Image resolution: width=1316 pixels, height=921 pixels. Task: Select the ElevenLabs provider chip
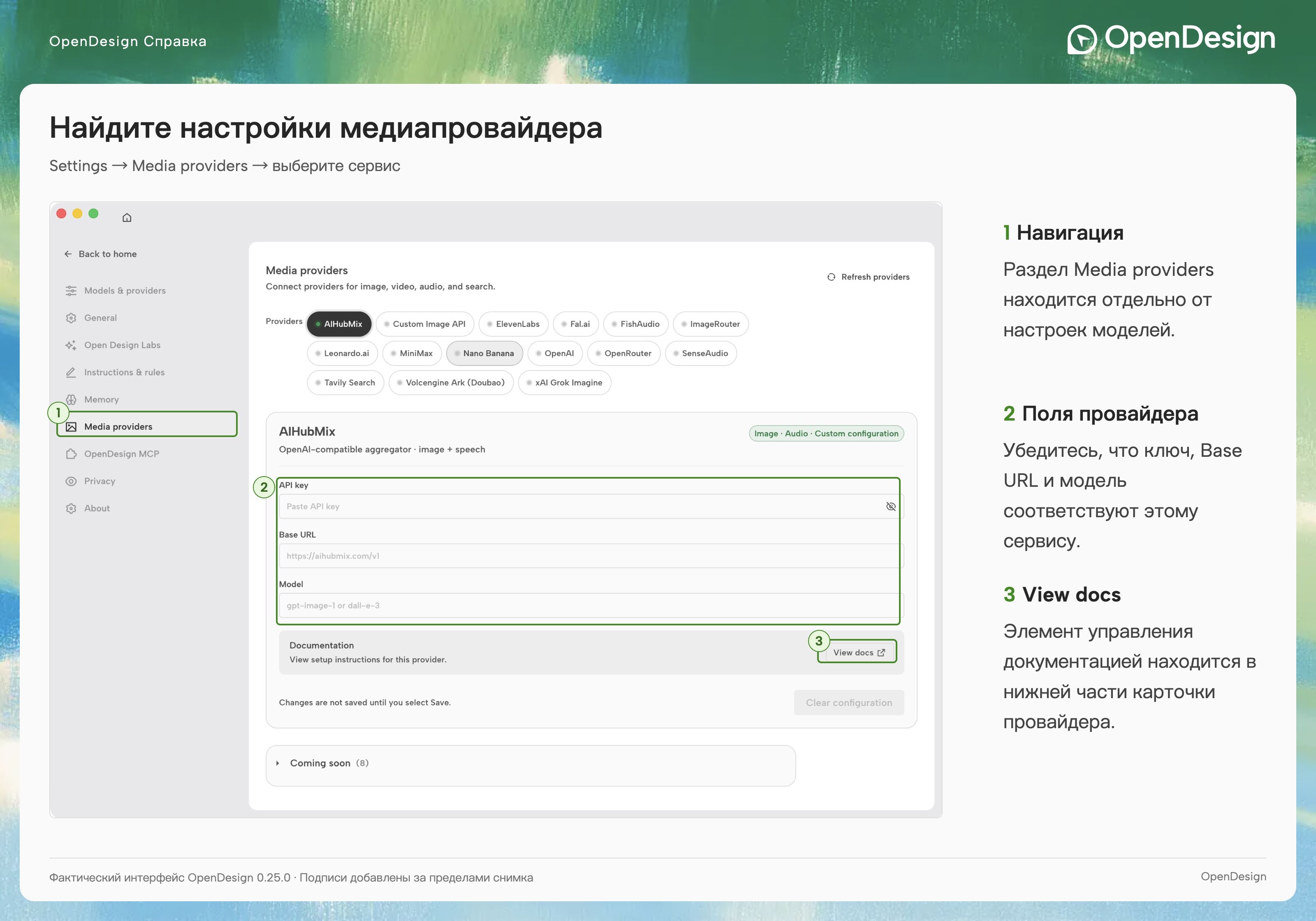[514, 324]
